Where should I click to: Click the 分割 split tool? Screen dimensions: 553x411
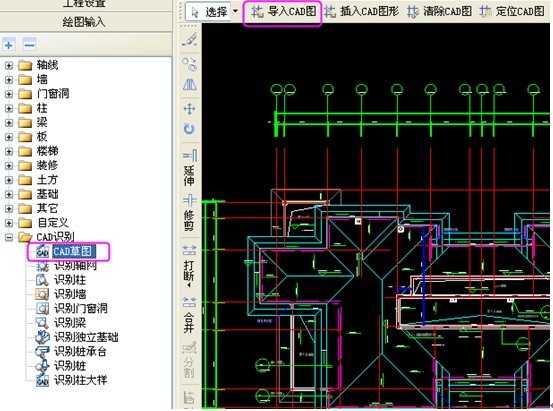click(190, 361)
